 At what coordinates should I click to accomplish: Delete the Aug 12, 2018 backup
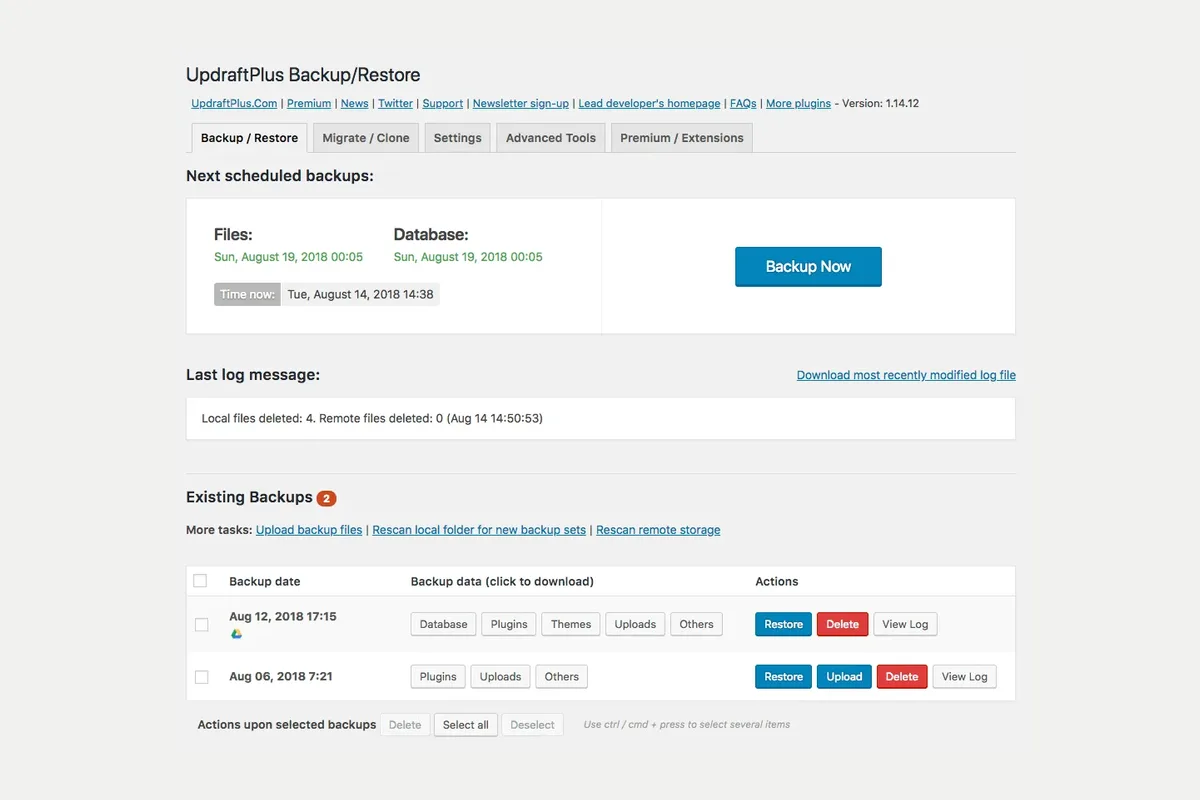(843, 624)
